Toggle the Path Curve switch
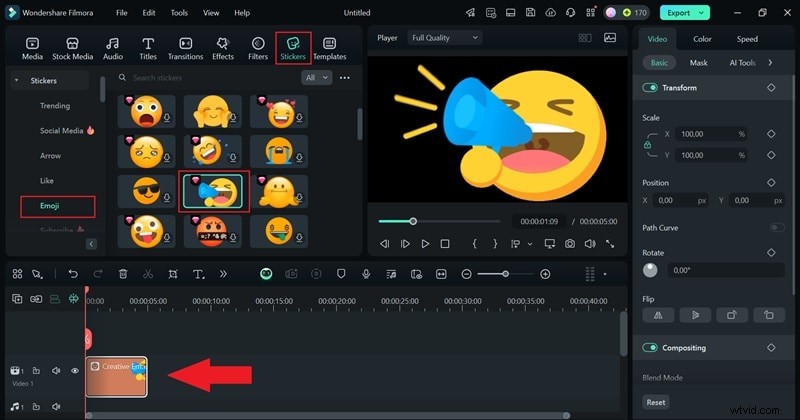This screenshot has width=800, height=420. pyautogui.click(x=777, y=228)
